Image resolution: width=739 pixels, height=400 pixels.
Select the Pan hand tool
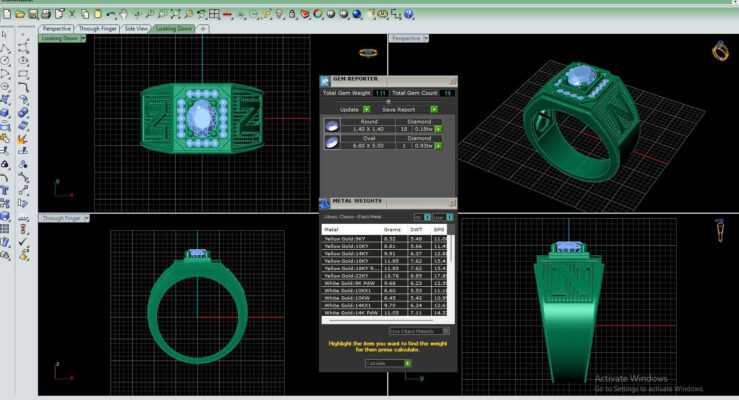(123, 15)
